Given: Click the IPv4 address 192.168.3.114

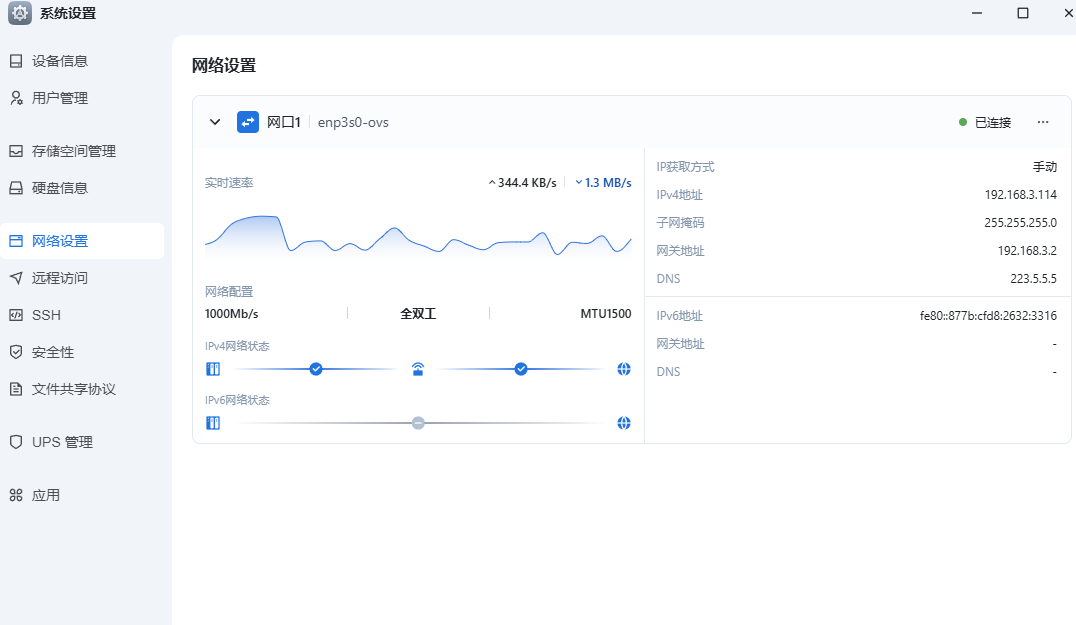Looking at the screenshot, I should pos(1020,195).
